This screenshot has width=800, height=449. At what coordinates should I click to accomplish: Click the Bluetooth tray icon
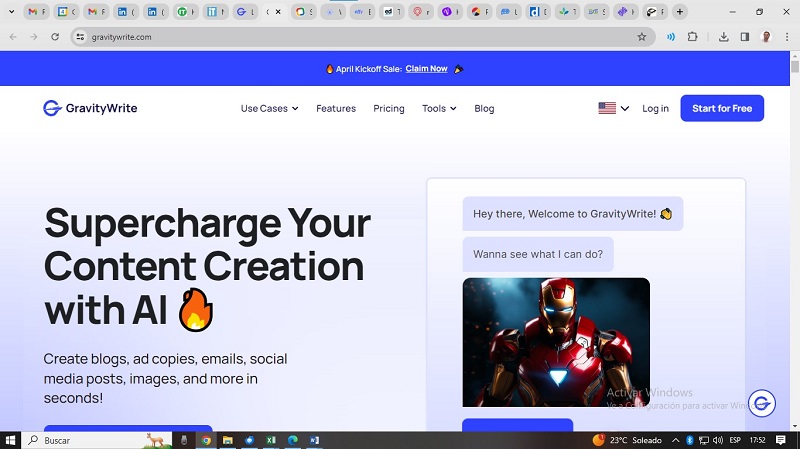click(x=689, y=440)
